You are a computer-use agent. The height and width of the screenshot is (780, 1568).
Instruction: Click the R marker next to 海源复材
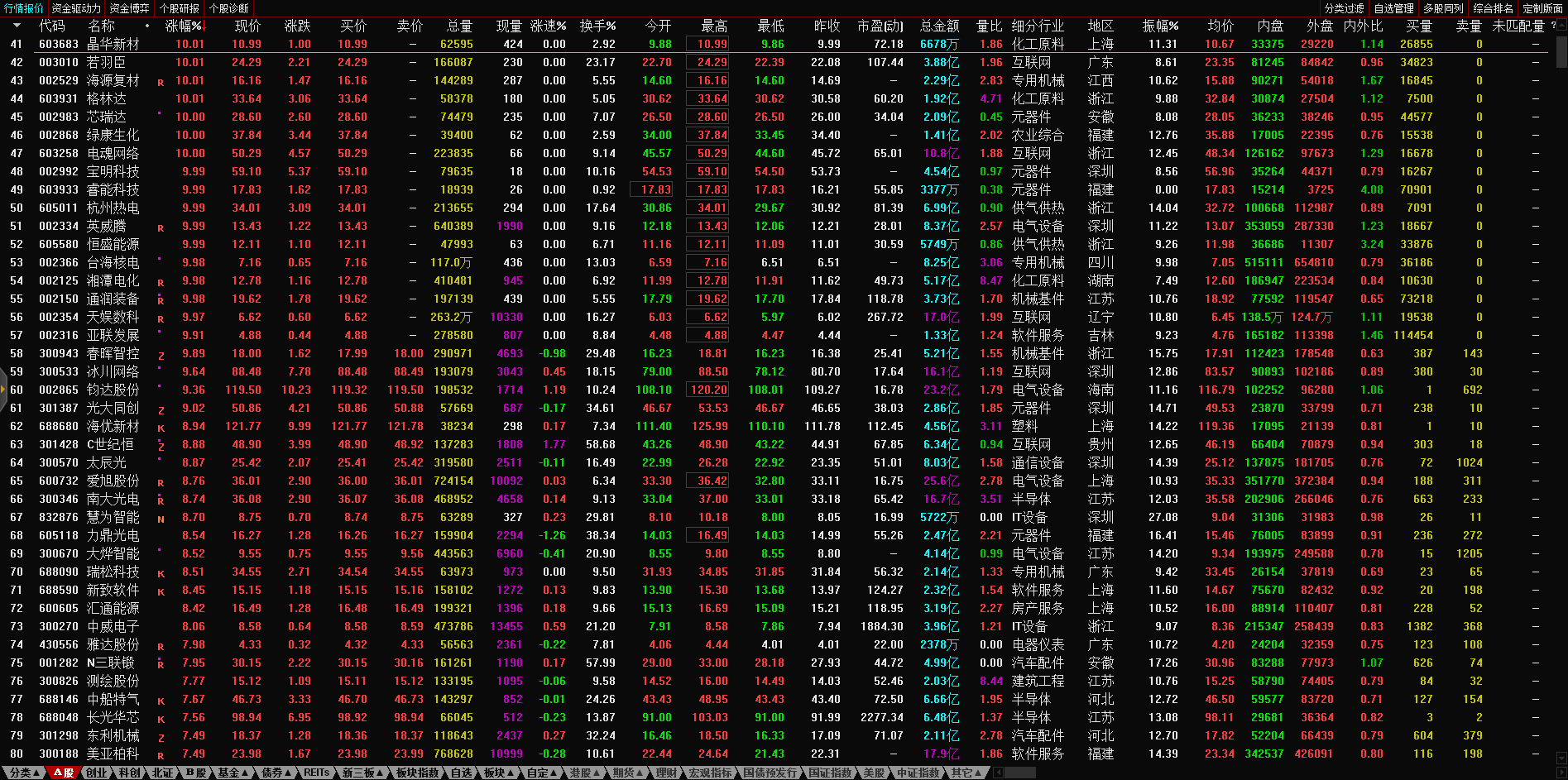(x=161, y=82)
